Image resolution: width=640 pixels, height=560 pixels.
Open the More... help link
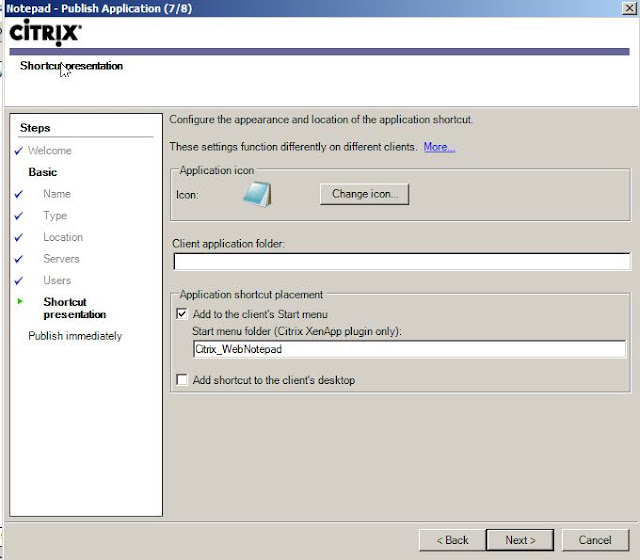tap(439, 147)
